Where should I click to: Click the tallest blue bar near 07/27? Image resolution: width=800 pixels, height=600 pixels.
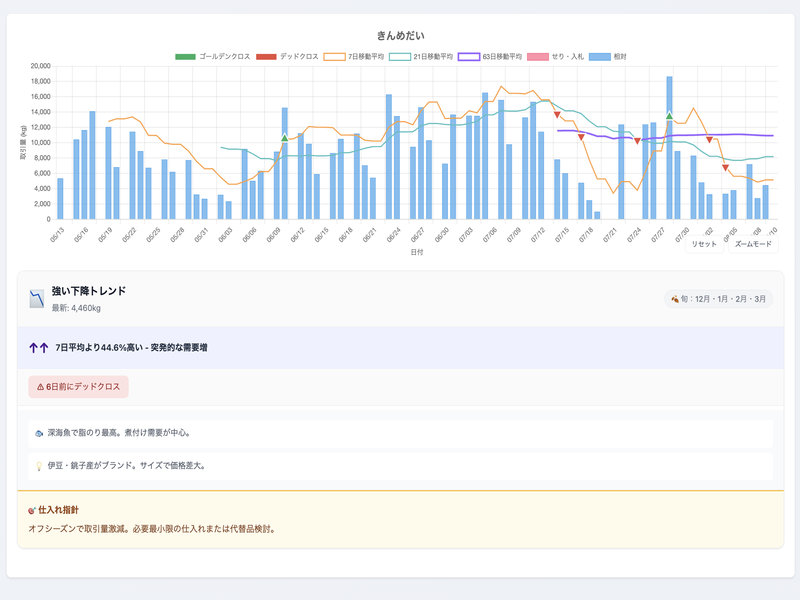[669, 147]
